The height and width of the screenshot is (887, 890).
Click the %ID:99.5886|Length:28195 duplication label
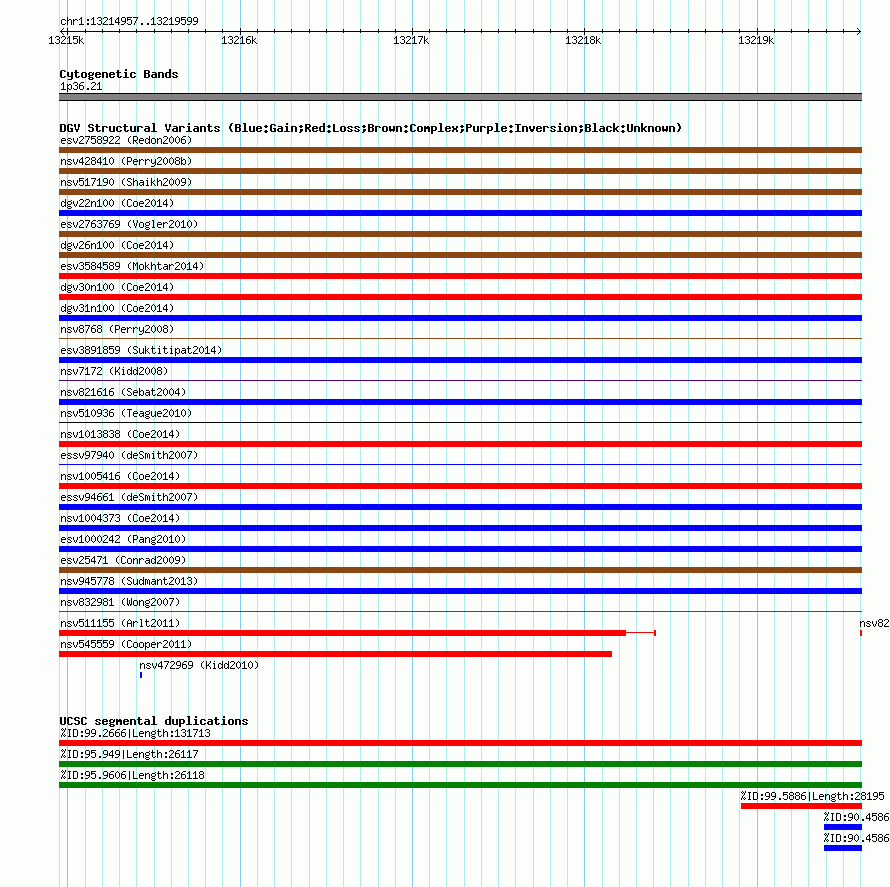tap(812, 796)
